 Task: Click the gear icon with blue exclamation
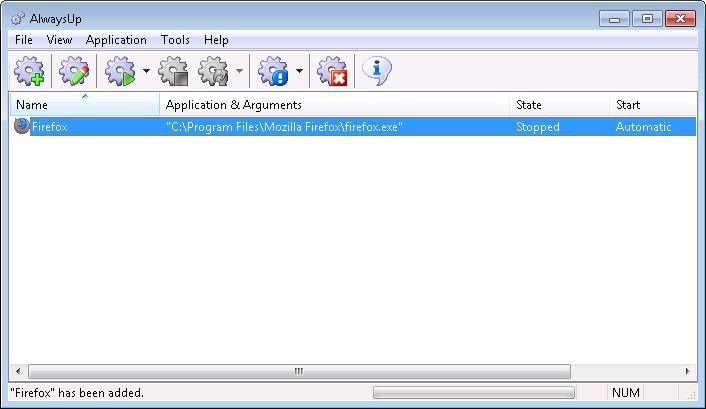[x=273, y=71]
